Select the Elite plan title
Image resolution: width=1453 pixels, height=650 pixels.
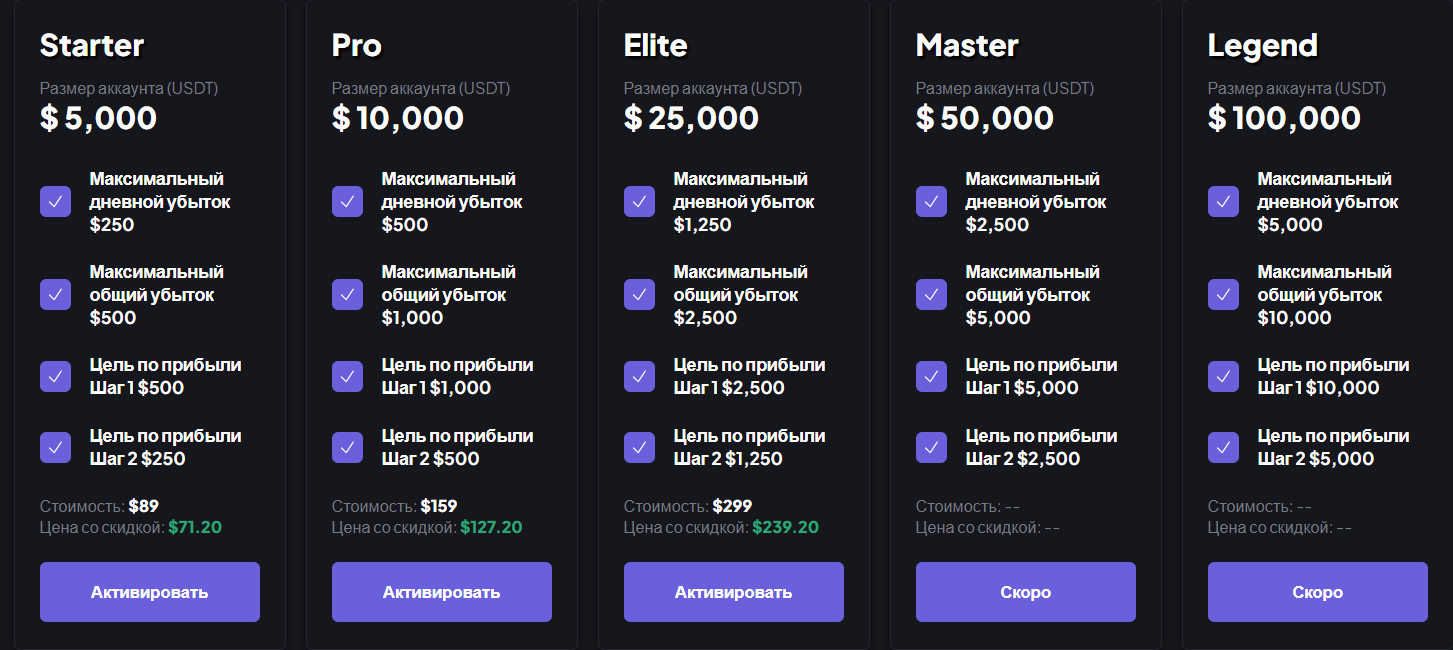click(655, 46)
